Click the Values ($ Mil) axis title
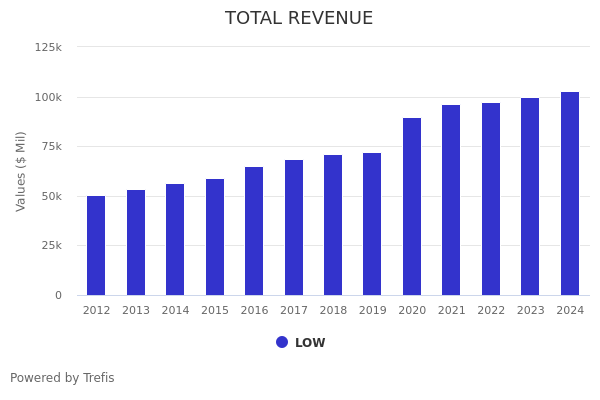600x400 pixels. 22,171
